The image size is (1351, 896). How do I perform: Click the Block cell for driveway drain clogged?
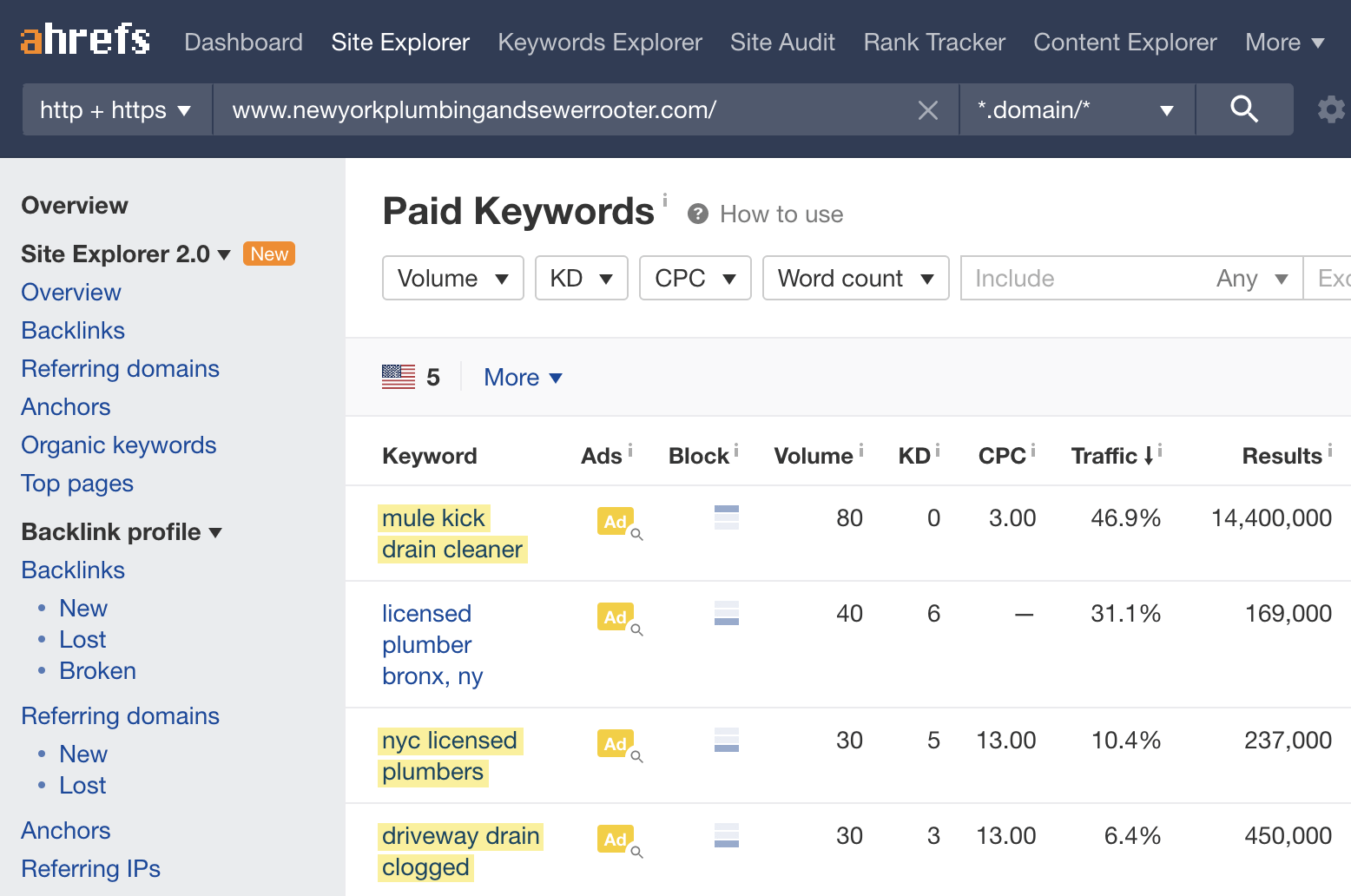pyautogui.click(x=726, y=836)
